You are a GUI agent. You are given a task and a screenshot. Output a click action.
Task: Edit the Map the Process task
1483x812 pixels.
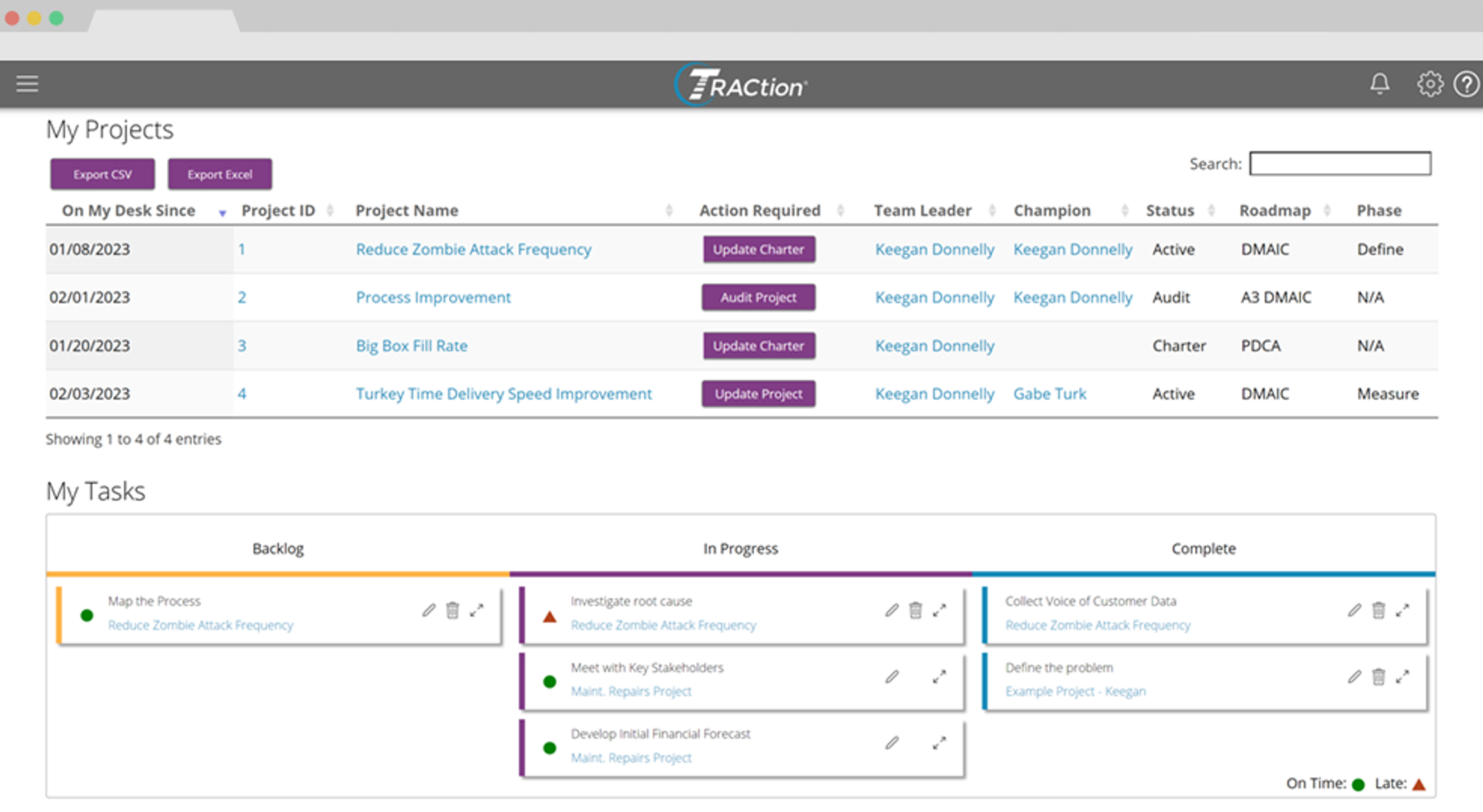[x=429, y=610]
